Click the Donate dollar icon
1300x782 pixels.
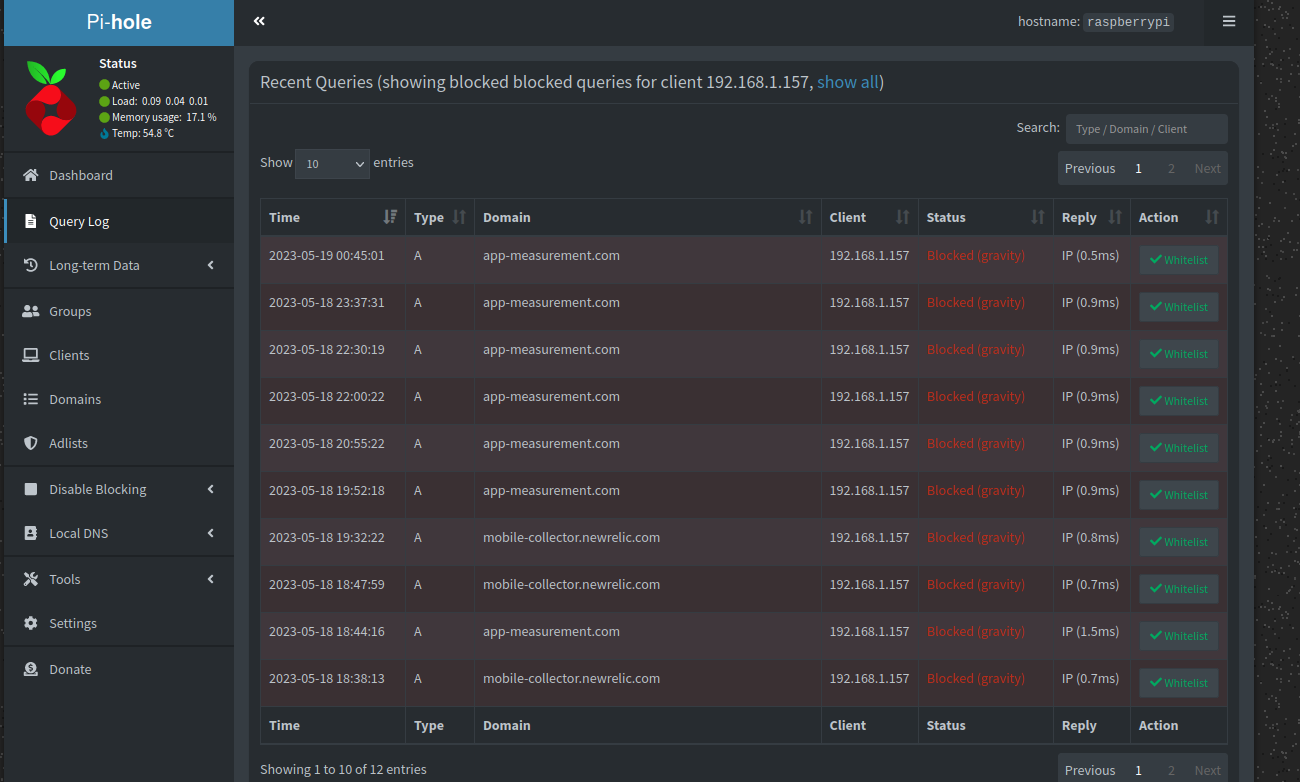30,669
